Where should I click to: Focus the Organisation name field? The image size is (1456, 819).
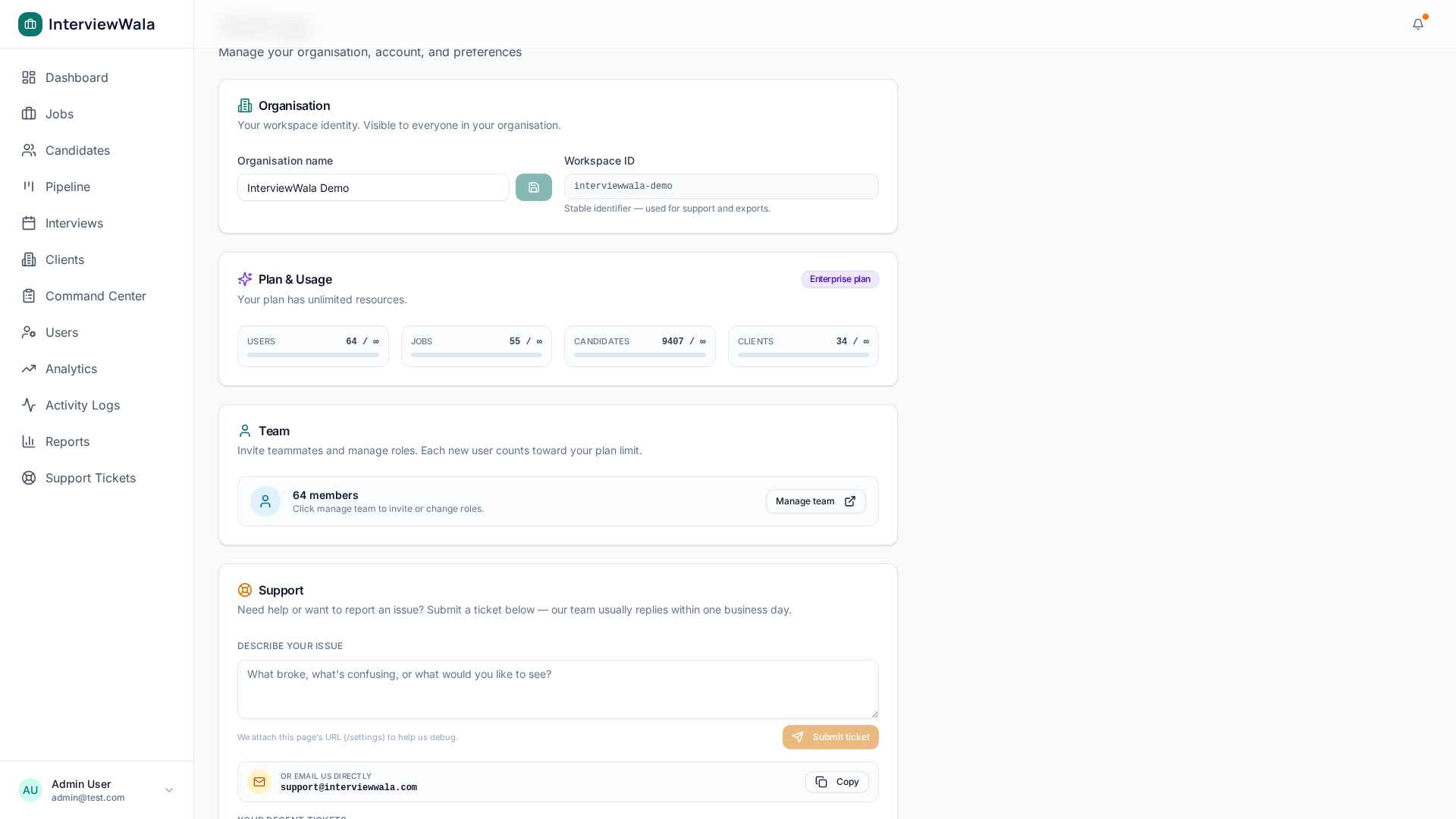(373, 187)
